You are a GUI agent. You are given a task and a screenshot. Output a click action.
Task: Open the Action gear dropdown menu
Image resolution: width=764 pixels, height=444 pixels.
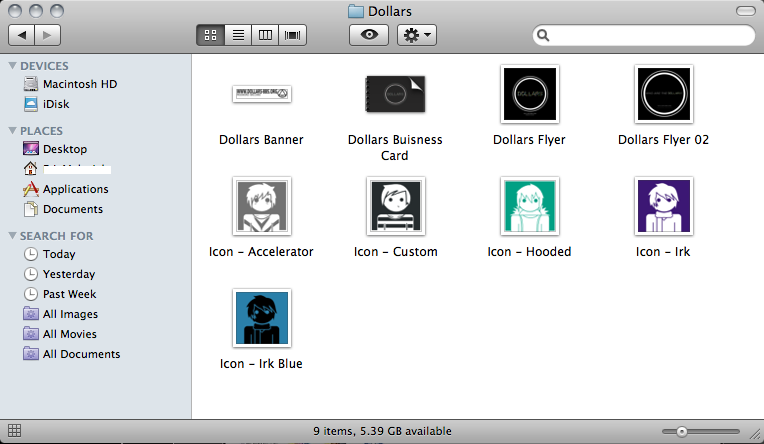(x=417, y=35)
